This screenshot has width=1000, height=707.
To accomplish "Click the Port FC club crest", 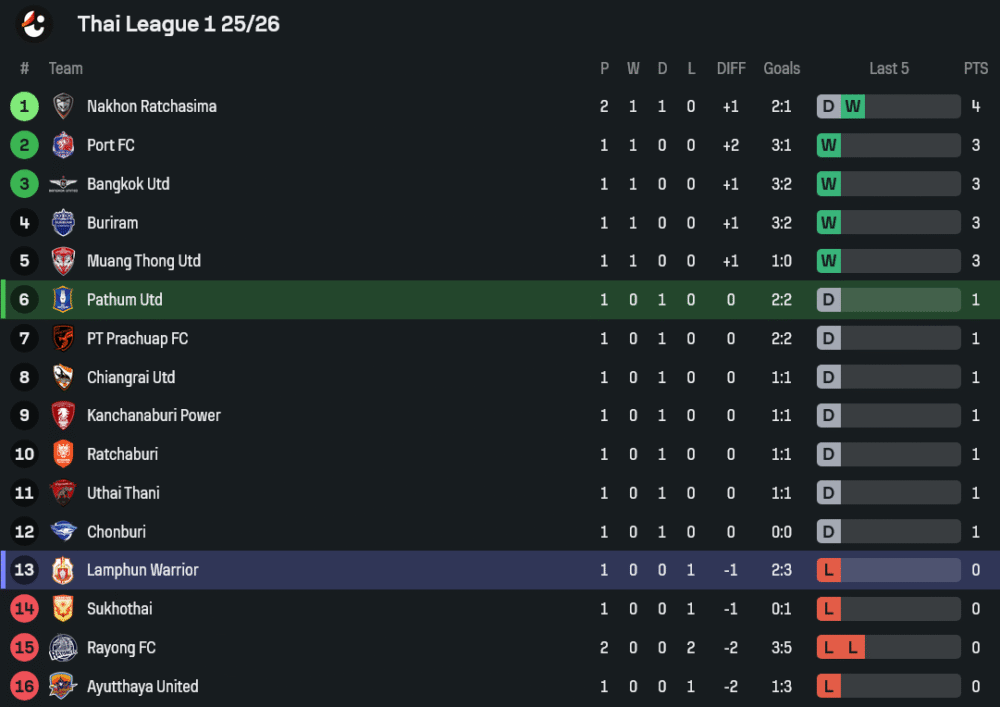I will [x=63, y=145].
